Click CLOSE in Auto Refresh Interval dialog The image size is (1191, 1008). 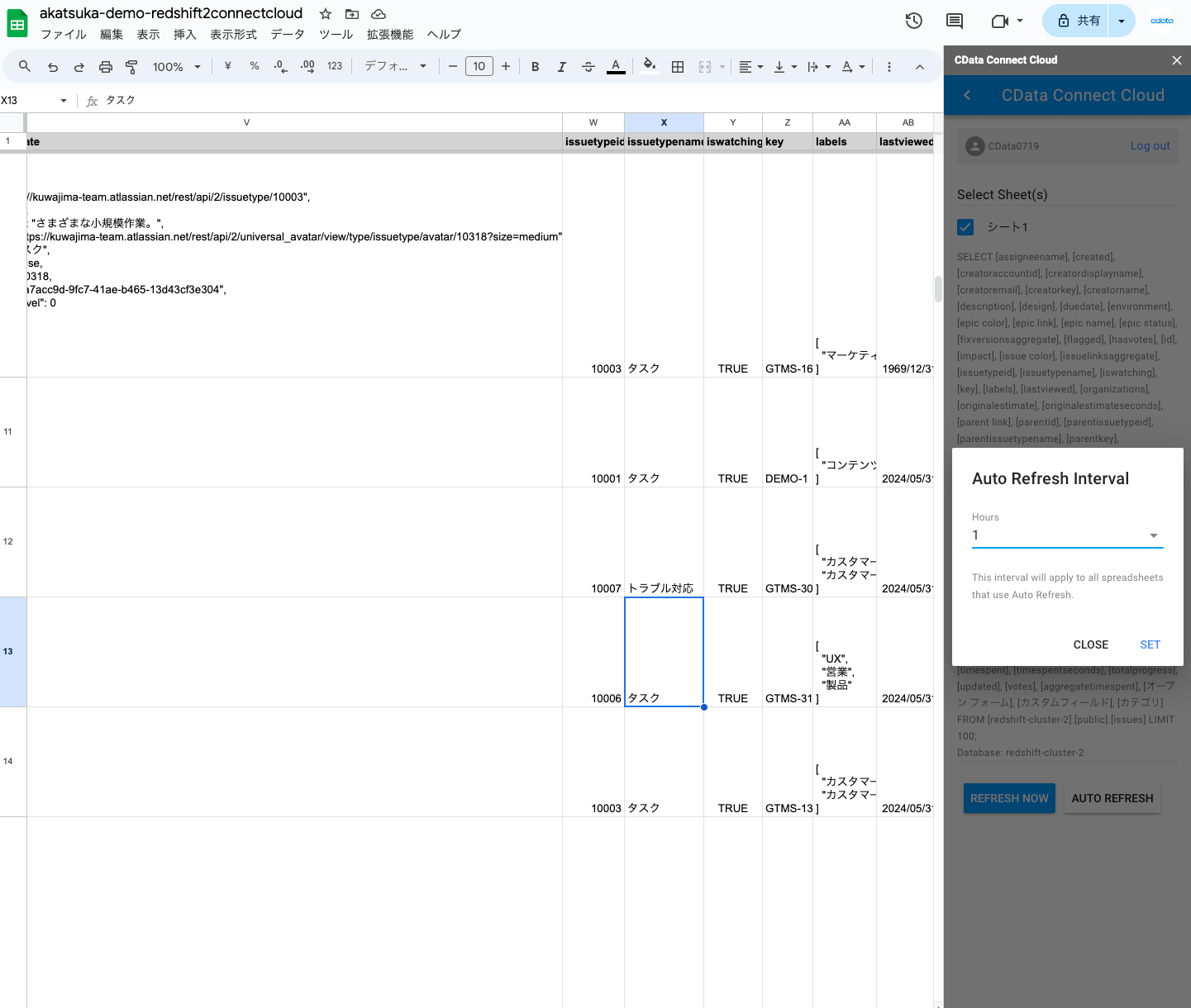(1091, 644)
